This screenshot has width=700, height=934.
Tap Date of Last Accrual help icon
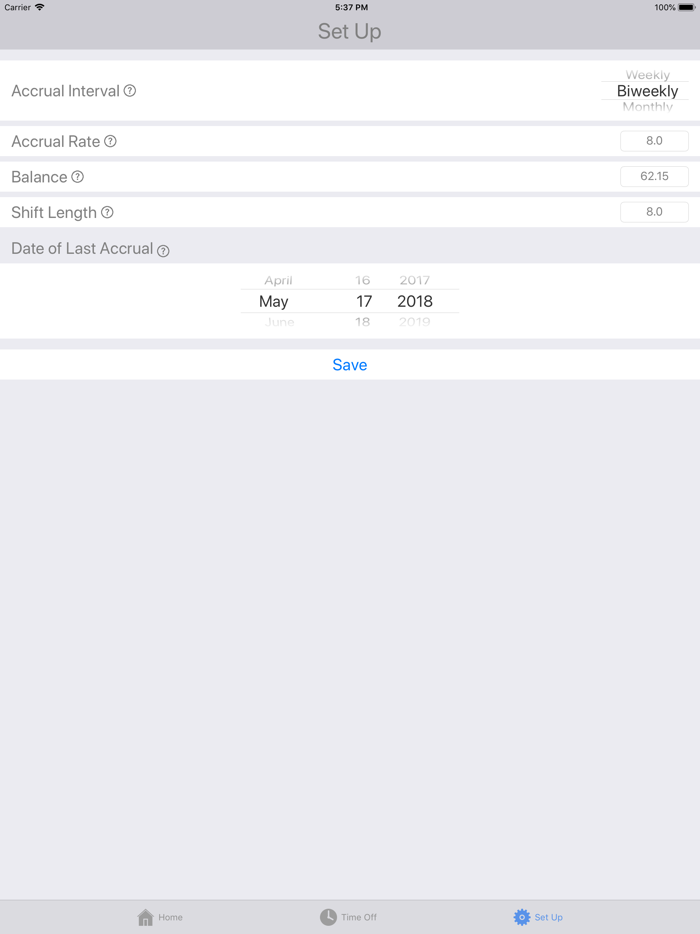(163, 251)
